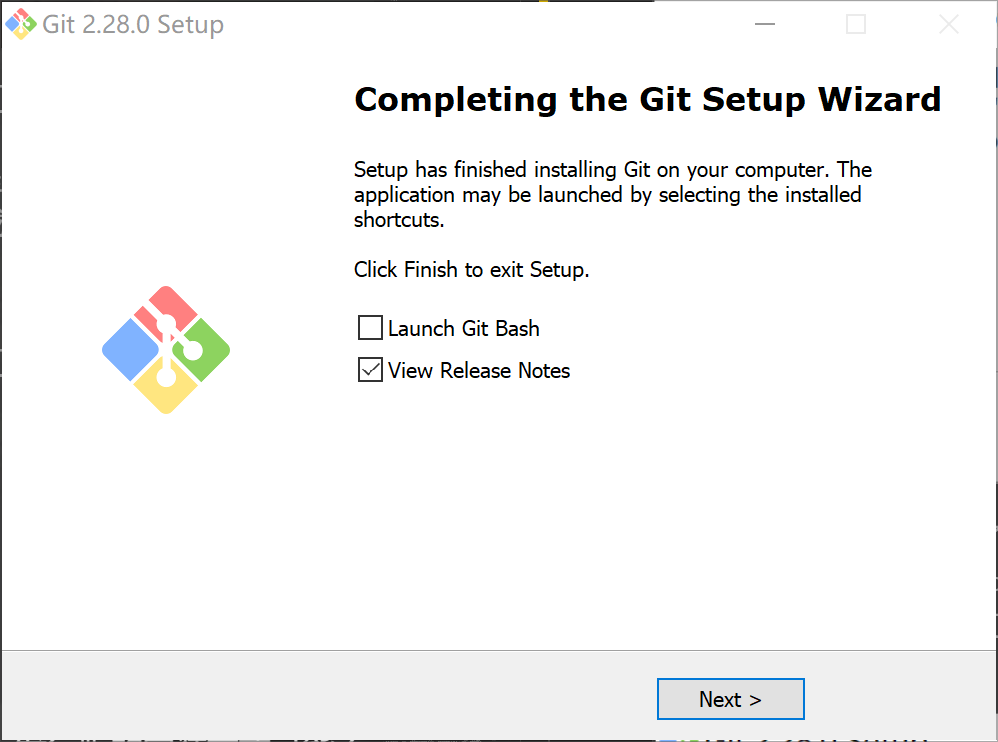The width and height of the screenshot is (998, 742).
Task: Click the installation summary paragraph
Action: pos(612,194)
